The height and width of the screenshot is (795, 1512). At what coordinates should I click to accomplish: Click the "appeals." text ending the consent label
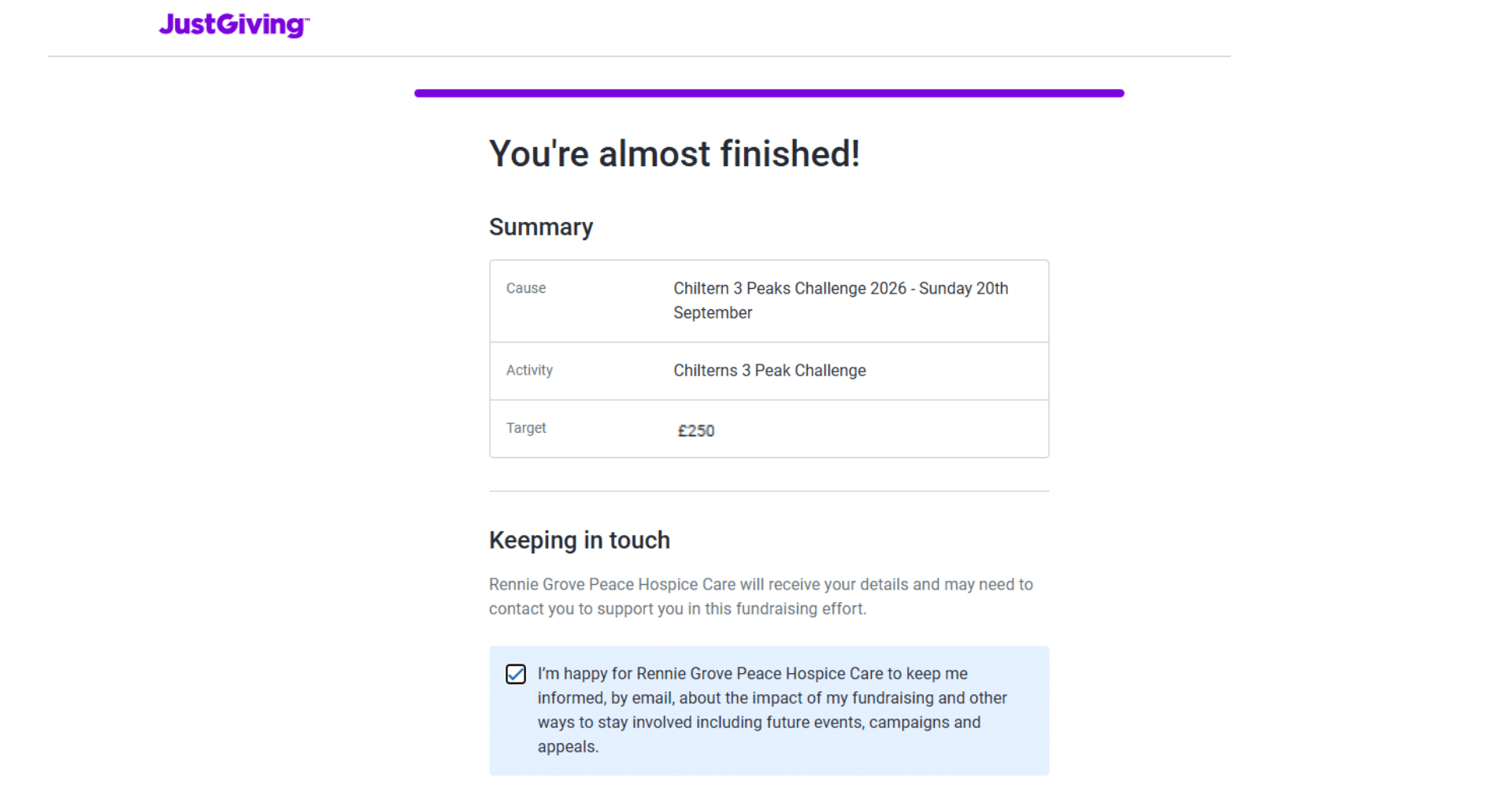(x=568, y=747)
